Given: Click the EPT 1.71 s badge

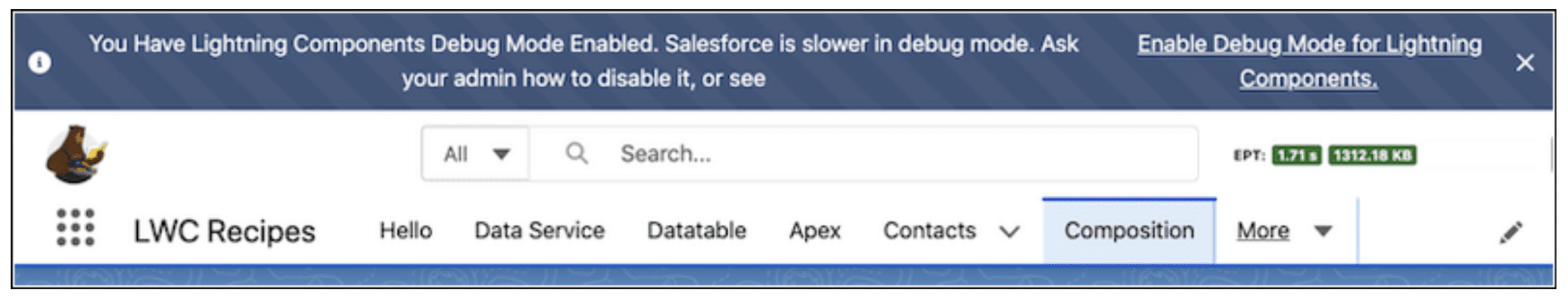Looking at the screenshot, I should (1296, 155).
